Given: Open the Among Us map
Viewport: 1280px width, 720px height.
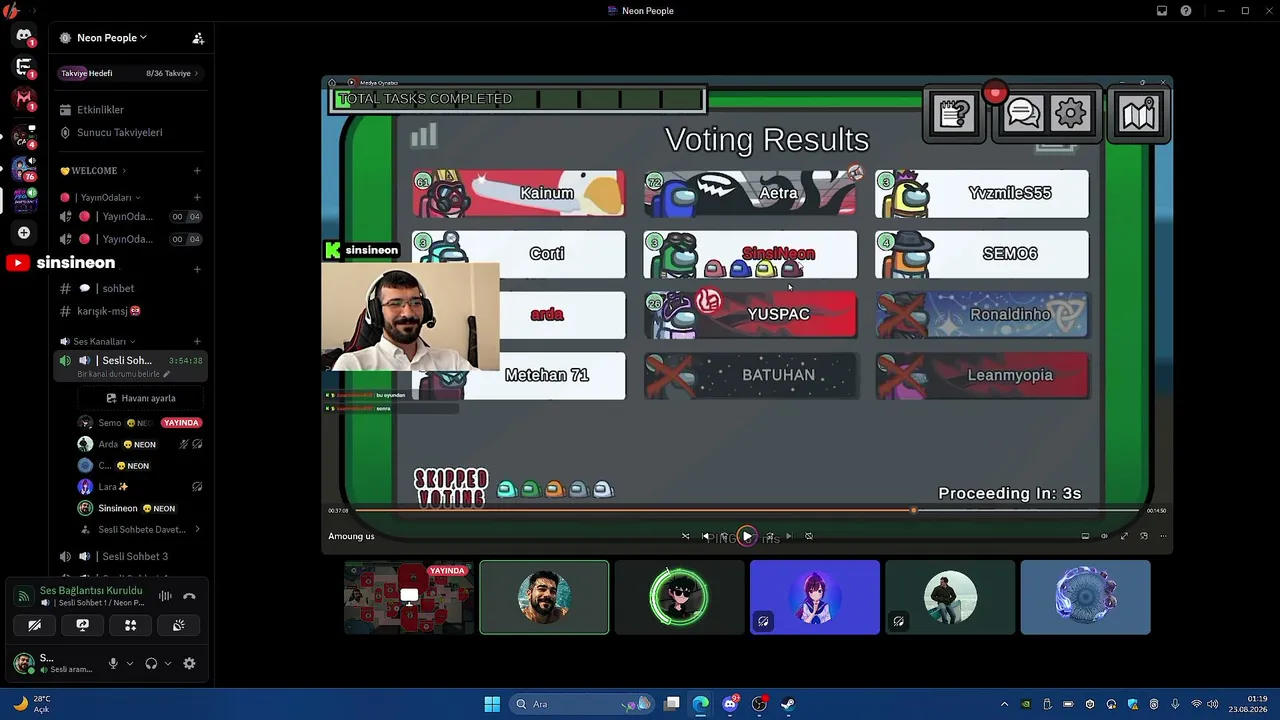Looking at the screenshot, I should pyautogui.click(x=1139, y=114).
